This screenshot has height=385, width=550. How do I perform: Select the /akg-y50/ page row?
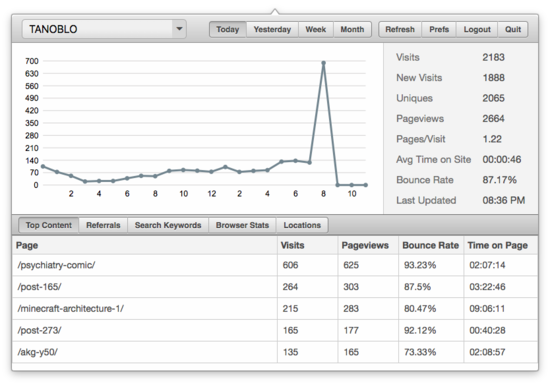point(275,352)
